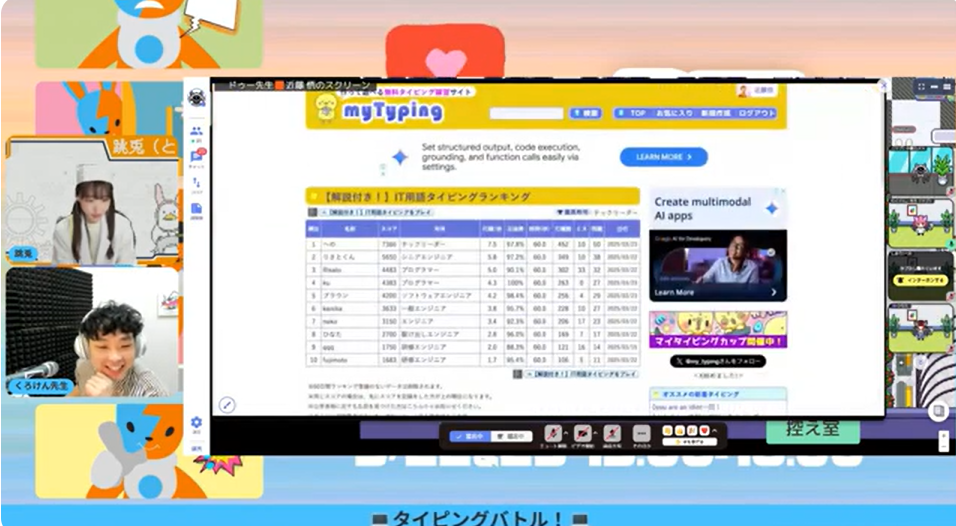Image resolution: width=956 pixels, height=526 pixels.
Task: Select the blue checked status toggle
Action: [x=470, y=436]
